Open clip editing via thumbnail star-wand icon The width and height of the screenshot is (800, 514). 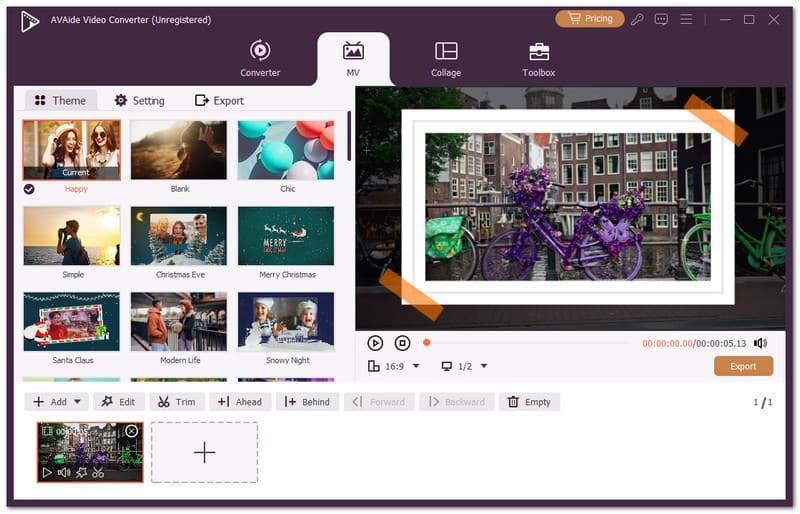coord(81,473)
